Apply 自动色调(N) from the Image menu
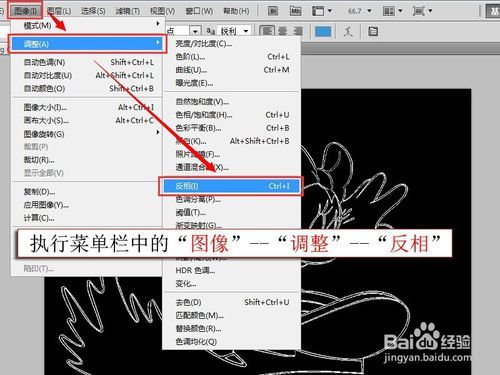500x375 pixels. point(87,62)
